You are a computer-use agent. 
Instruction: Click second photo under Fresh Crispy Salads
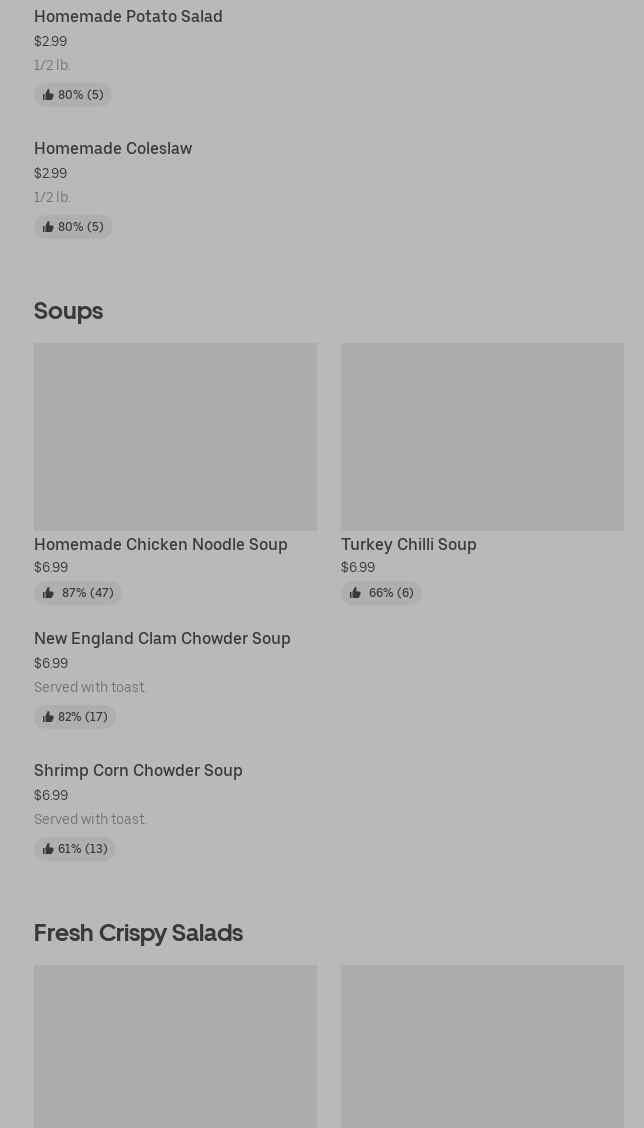[482, 1046]
